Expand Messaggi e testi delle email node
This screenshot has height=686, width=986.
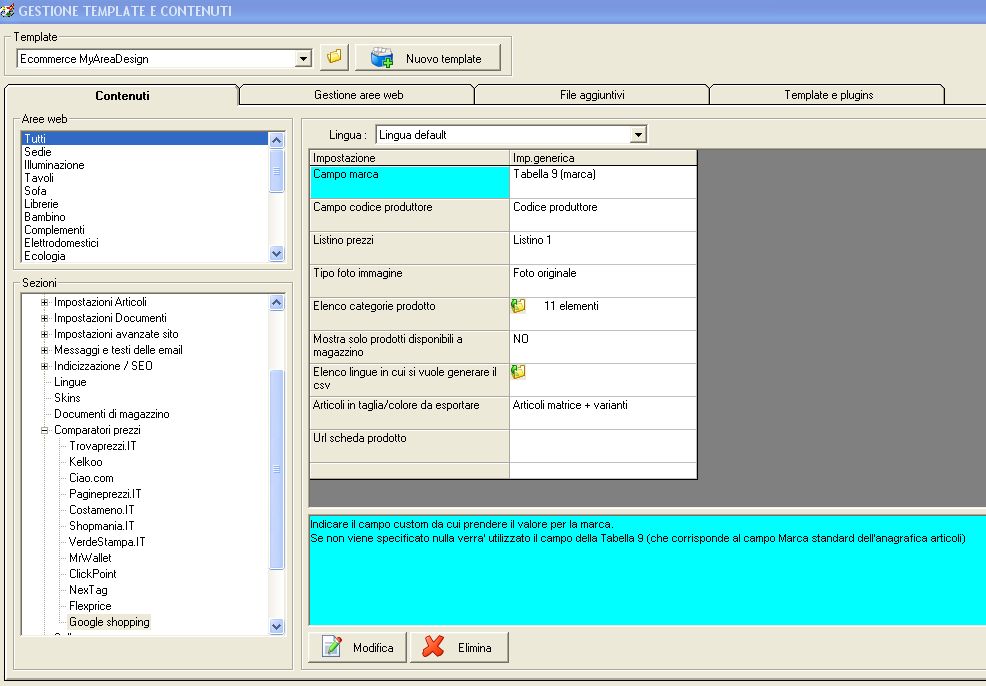pyautogui.click(x=45, y=350)
